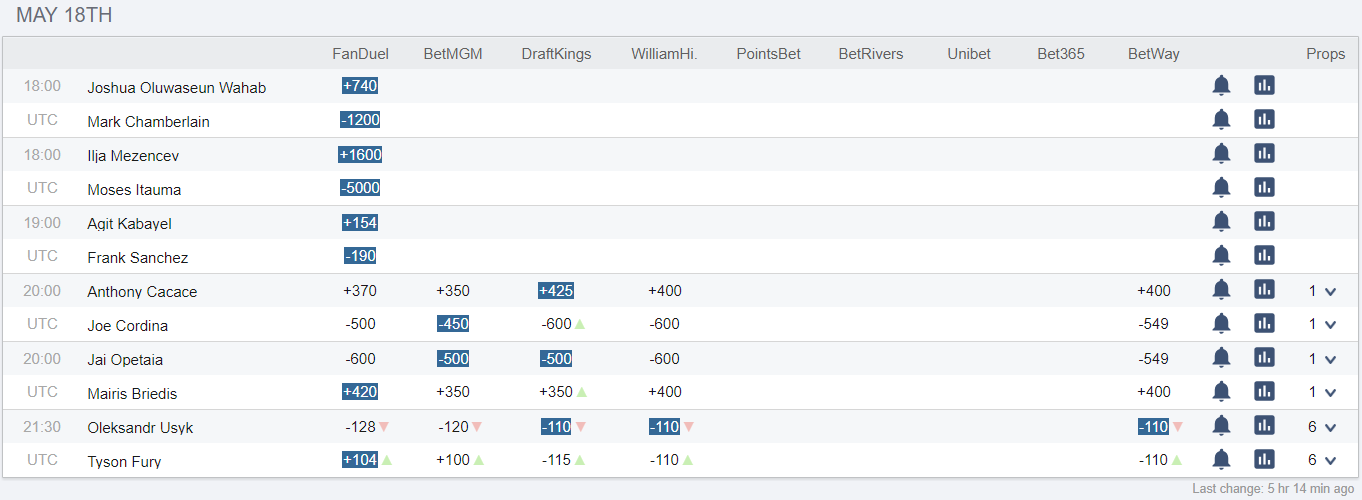
Task: Select FanDuel +740 odds for Wahab
Action: coord(360,86)
